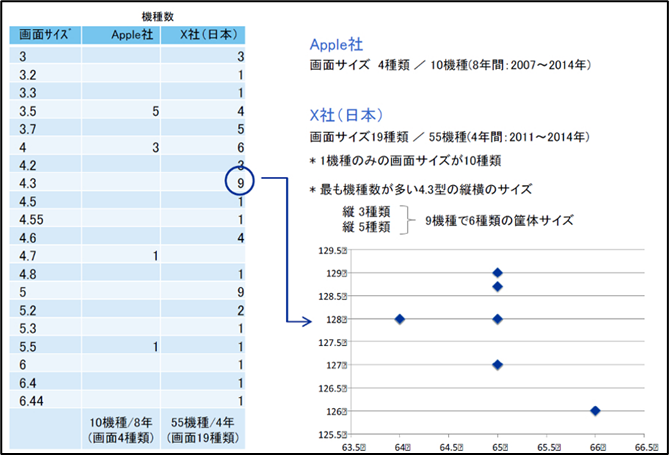This screenshot has height=455, width=669.
Task: Click the chart point at 66 and 126
Action: 595,411
